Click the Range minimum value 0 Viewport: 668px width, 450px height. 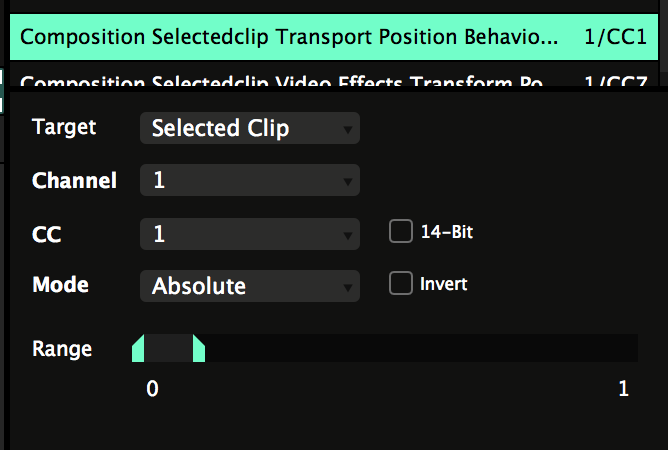pyautogui.click(x=152, y=390)
